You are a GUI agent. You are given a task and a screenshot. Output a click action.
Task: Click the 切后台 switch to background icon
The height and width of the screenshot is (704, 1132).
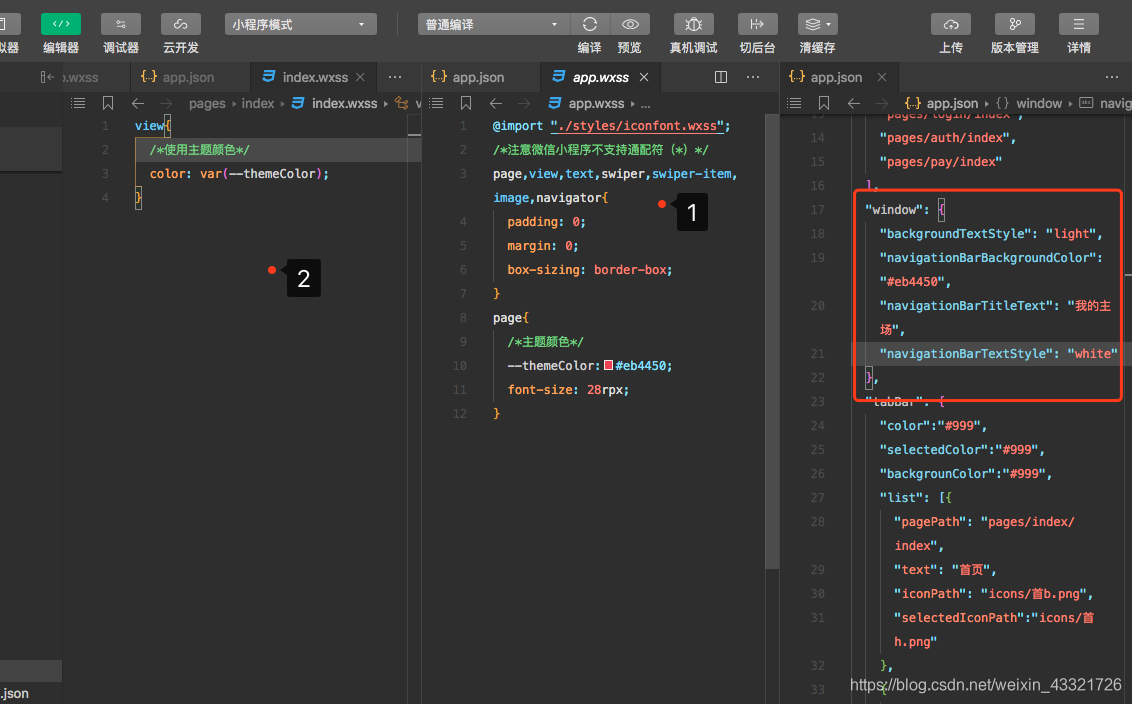(x=757, y=25)
